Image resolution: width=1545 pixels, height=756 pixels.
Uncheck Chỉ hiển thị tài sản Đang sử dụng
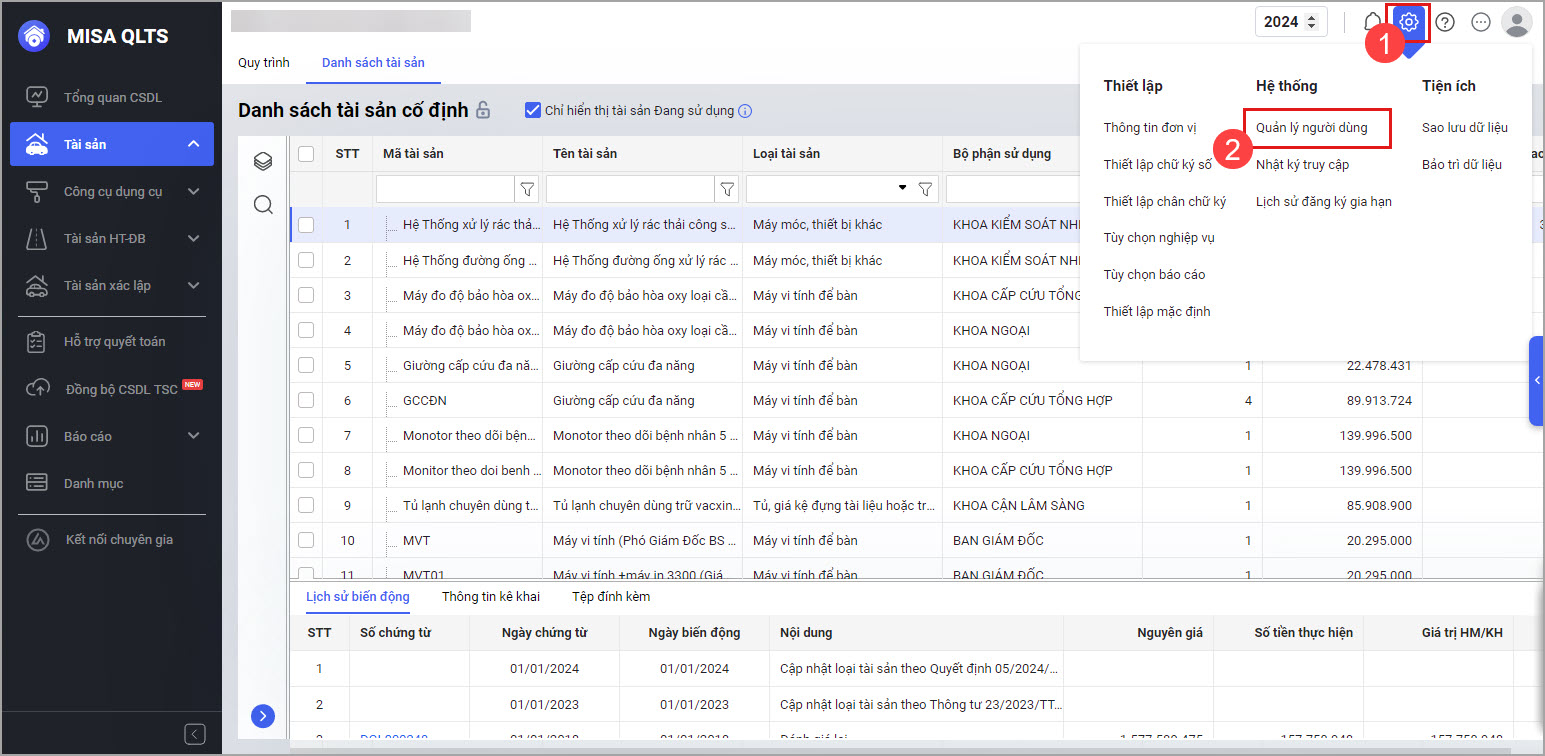[x=533, y=110]
